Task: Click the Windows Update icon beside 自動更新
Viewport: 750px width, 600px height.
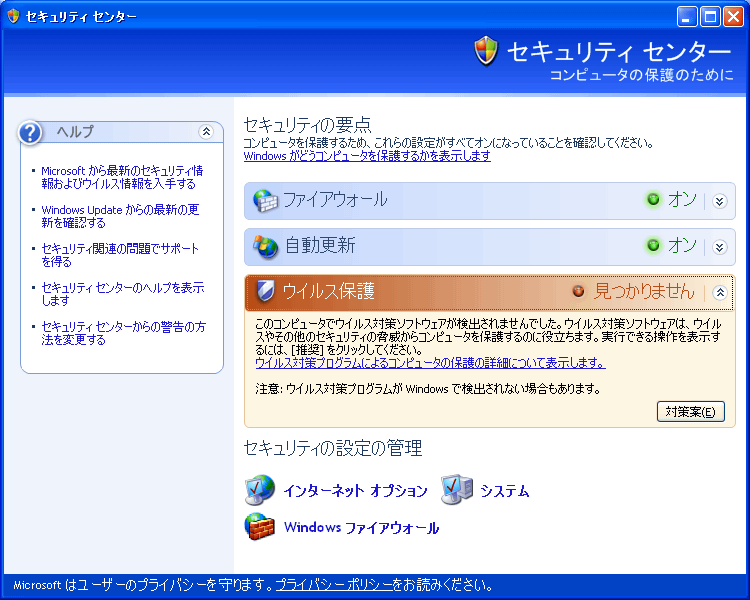Action: point(265,247)
